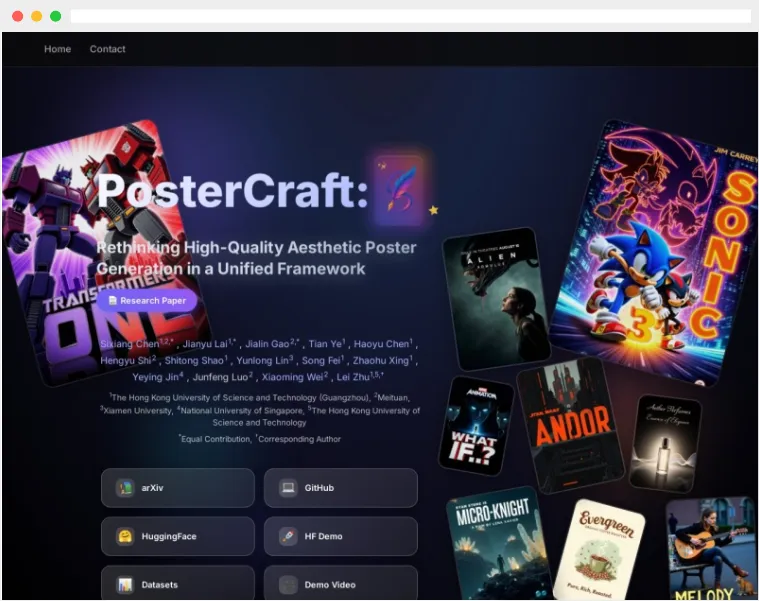The image size is (759, 601).
Task: Click the Research Paper document icon
Action: click(112, 300)
